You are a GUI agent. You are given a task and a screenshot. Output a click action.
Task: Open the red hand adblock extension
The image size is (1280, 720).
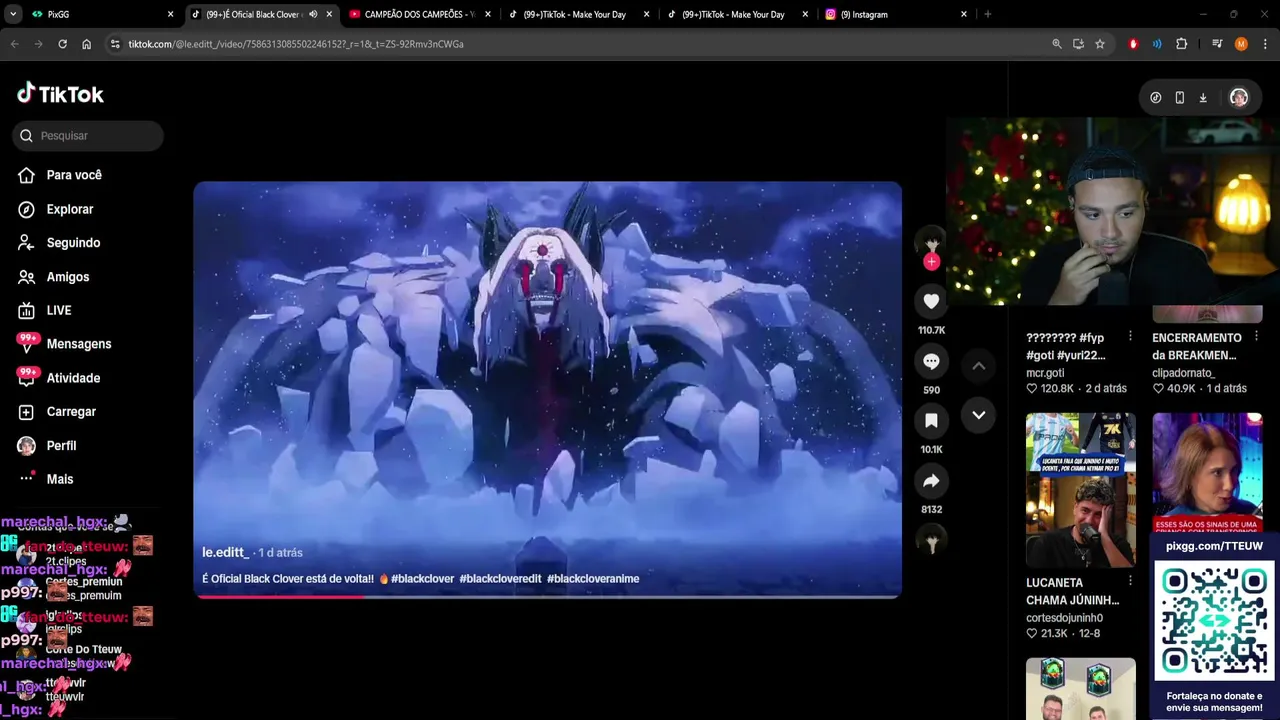(x=1133, y=44)
